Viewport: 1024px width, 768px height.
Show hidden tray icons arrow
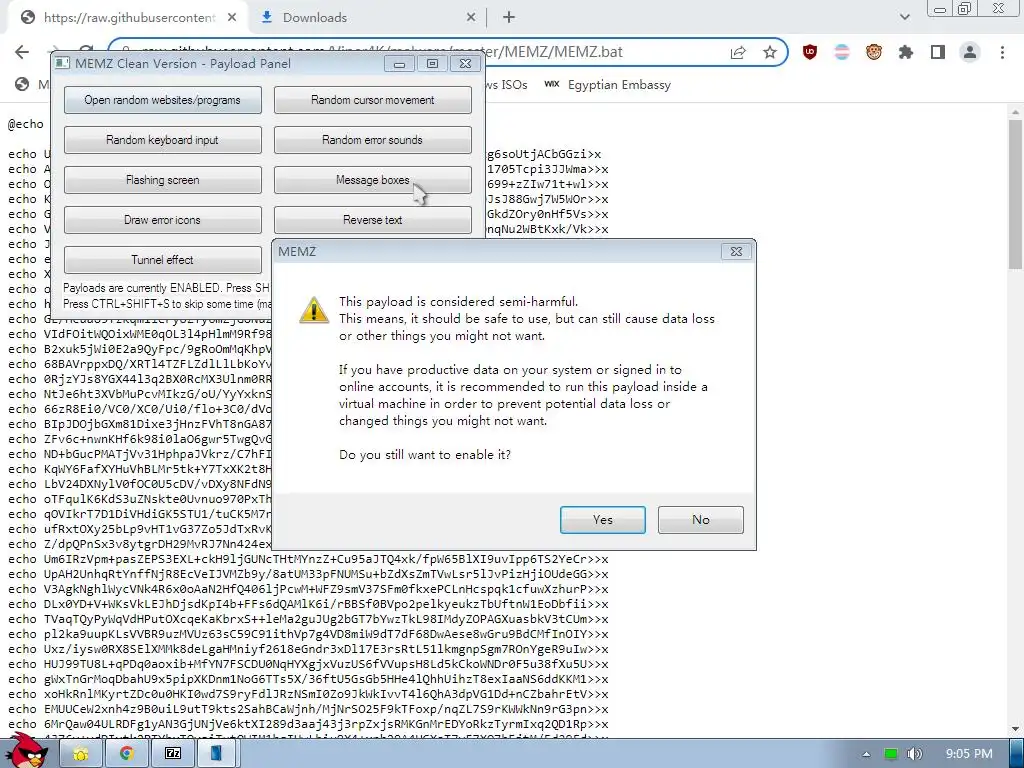[x=866, y=754]
